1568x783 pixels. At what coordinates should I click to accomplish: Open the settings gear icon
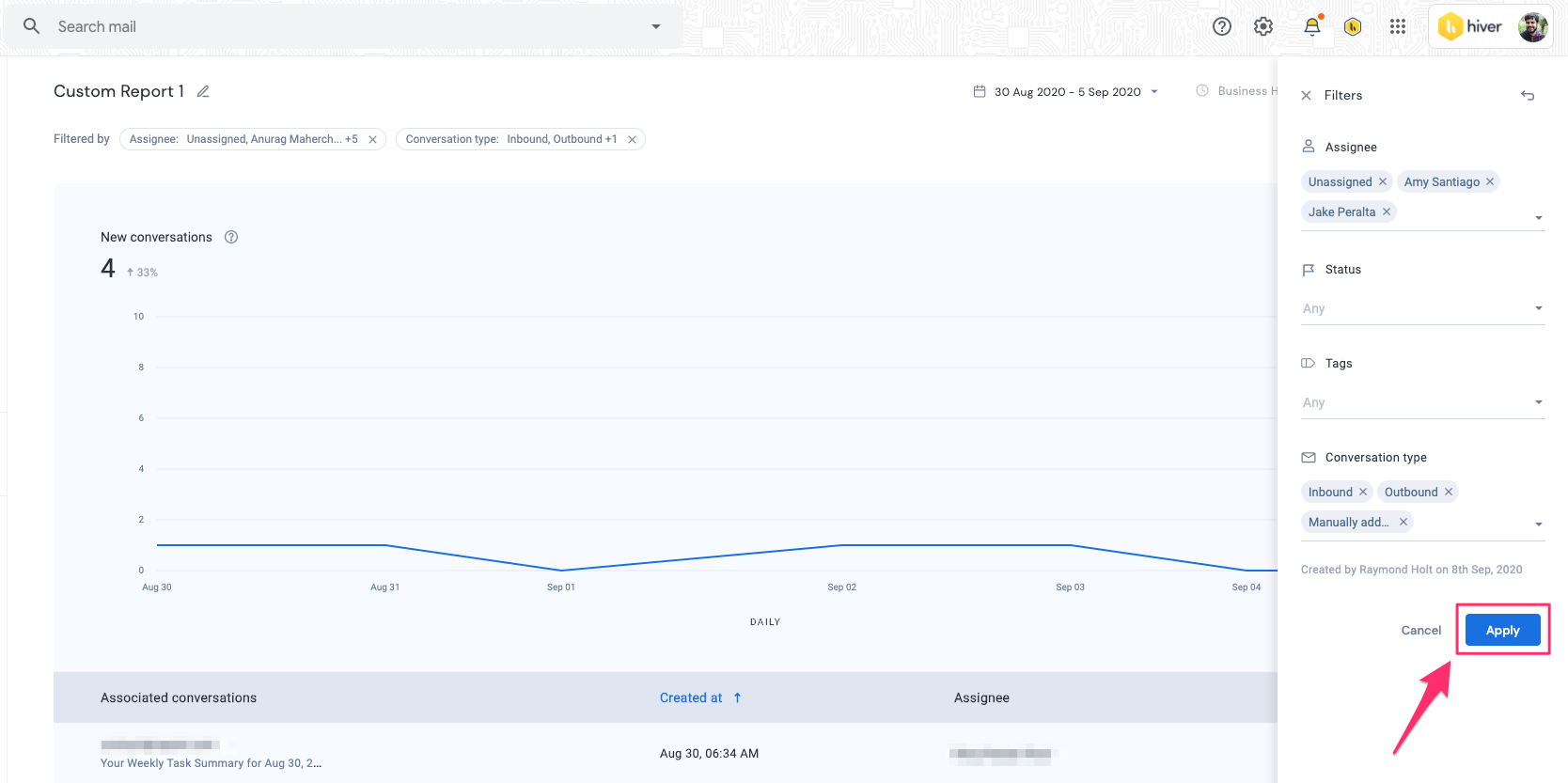[1263, 26]
